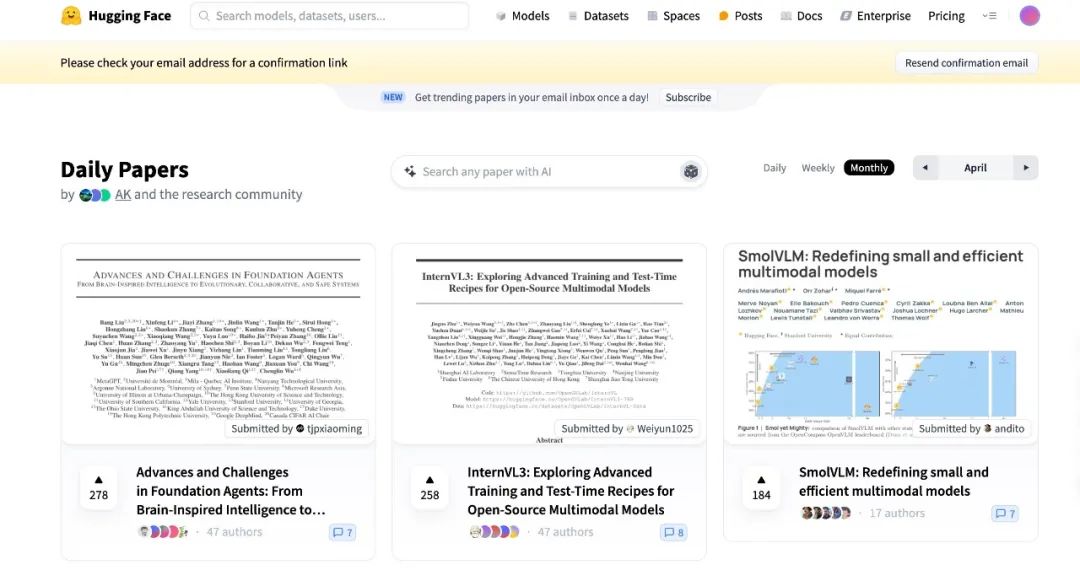
Task: Click the dice random icon in paper search
Action: click(690, 171)
